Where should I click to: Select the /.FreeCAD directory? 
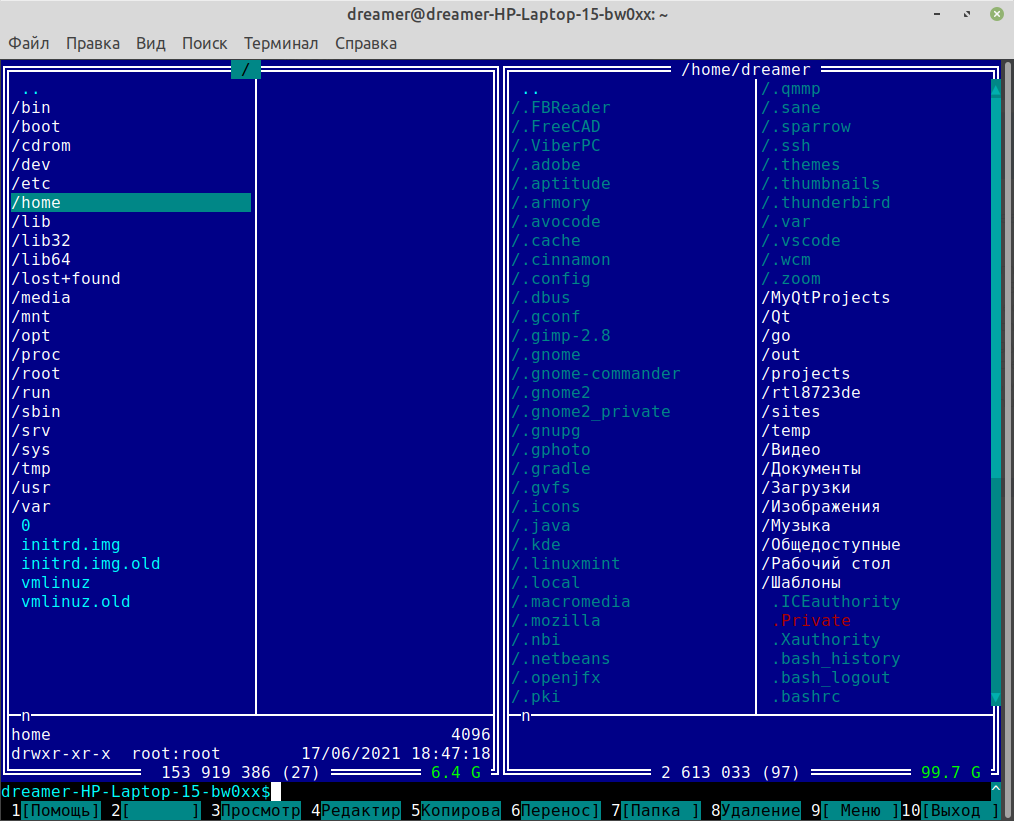pos(556,127)
